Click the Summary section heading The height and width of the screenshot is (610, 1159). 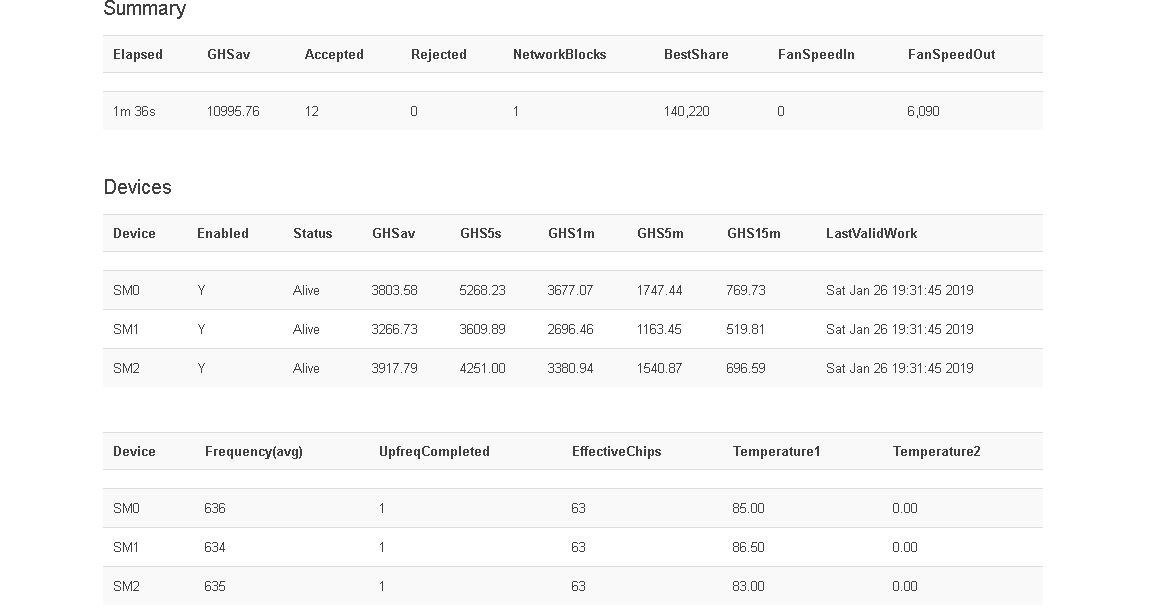[x=144, y=9]
